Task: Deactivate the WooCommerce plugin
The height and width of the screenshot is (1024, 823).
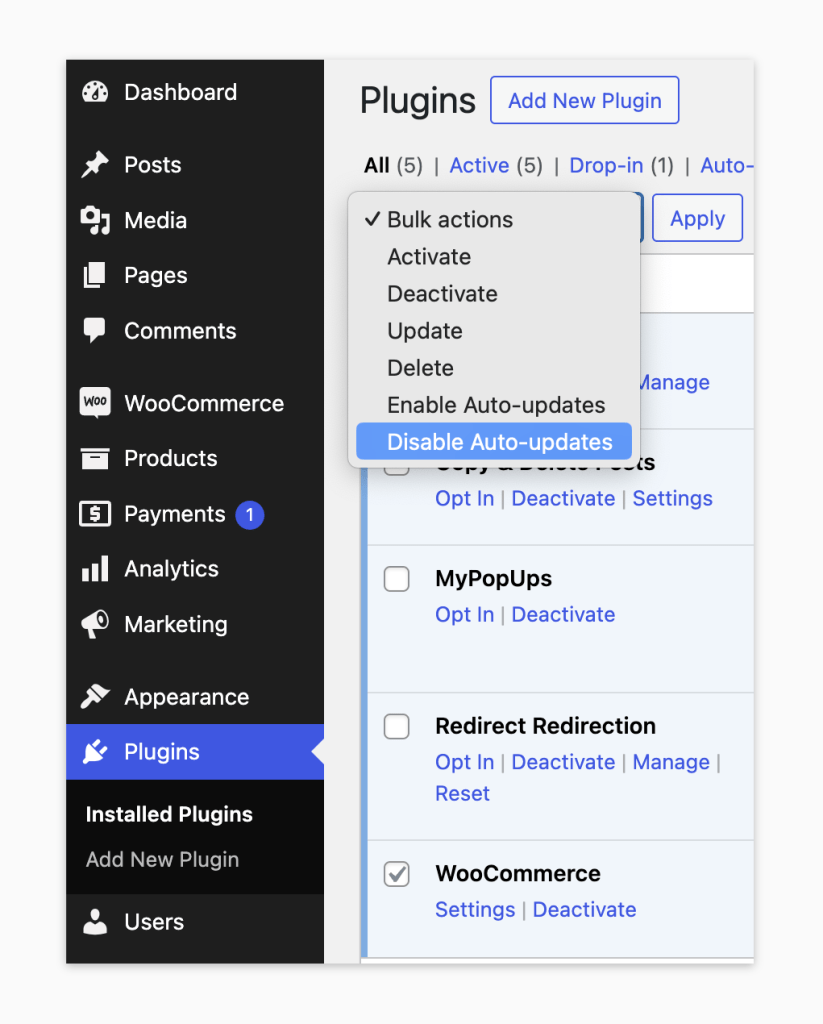Action: click(x=585, y=910)
